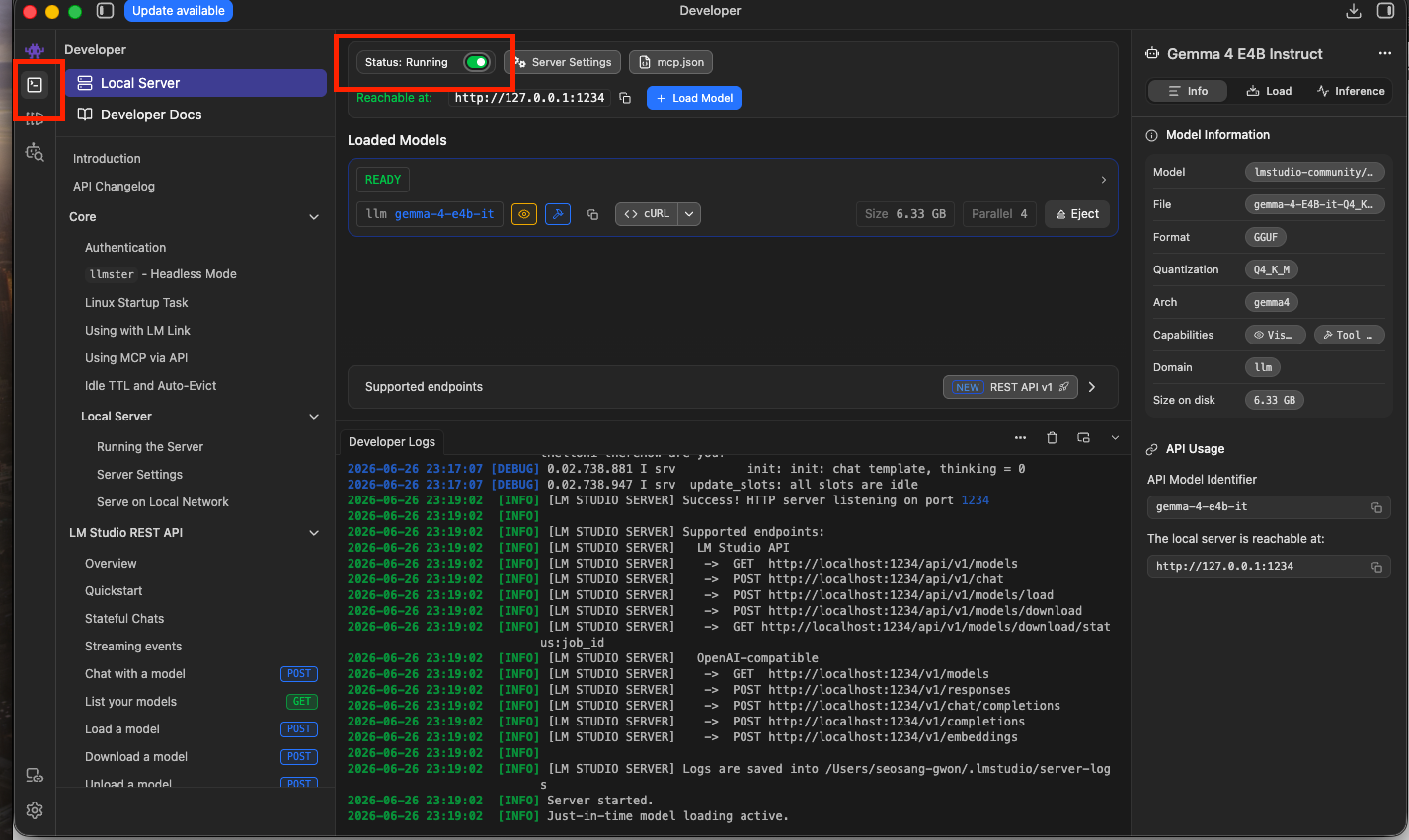Image resolution: width=1409 pixels, height=840 pixels.
Task: Copy the Reachable at server URL
Action: (625, 98)
